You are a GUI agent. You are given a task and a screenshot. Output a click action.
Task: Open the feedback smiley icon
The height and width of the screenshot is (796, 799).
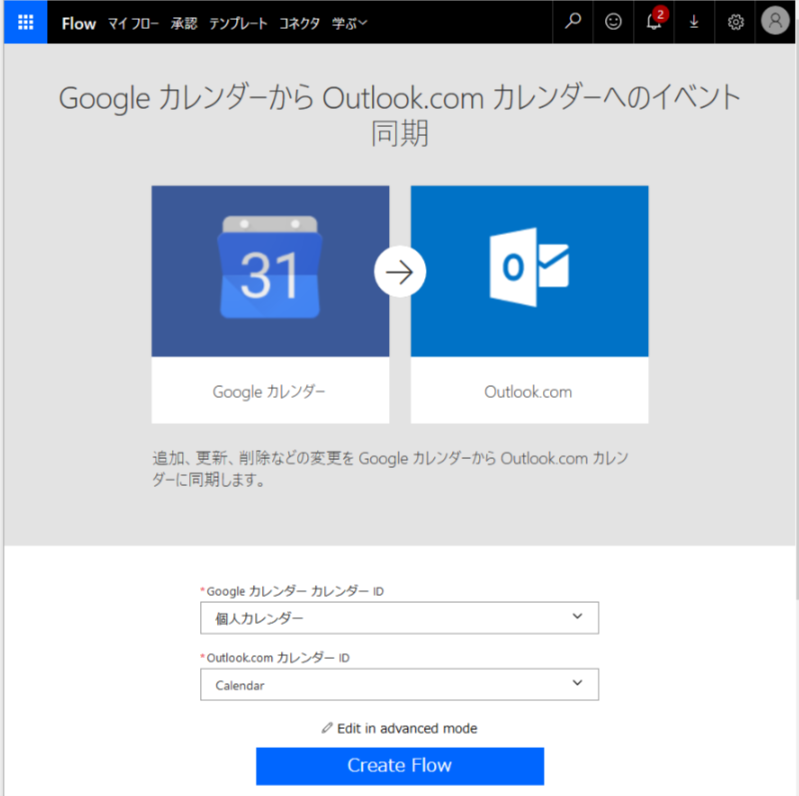coord(613,21)
